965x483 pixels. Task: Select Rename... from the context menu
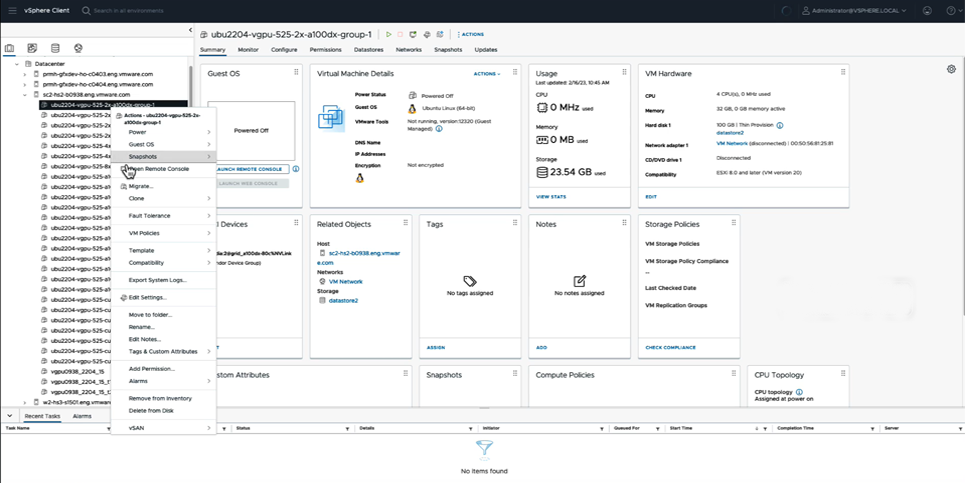pyautogui.click(x=164, y=327)
